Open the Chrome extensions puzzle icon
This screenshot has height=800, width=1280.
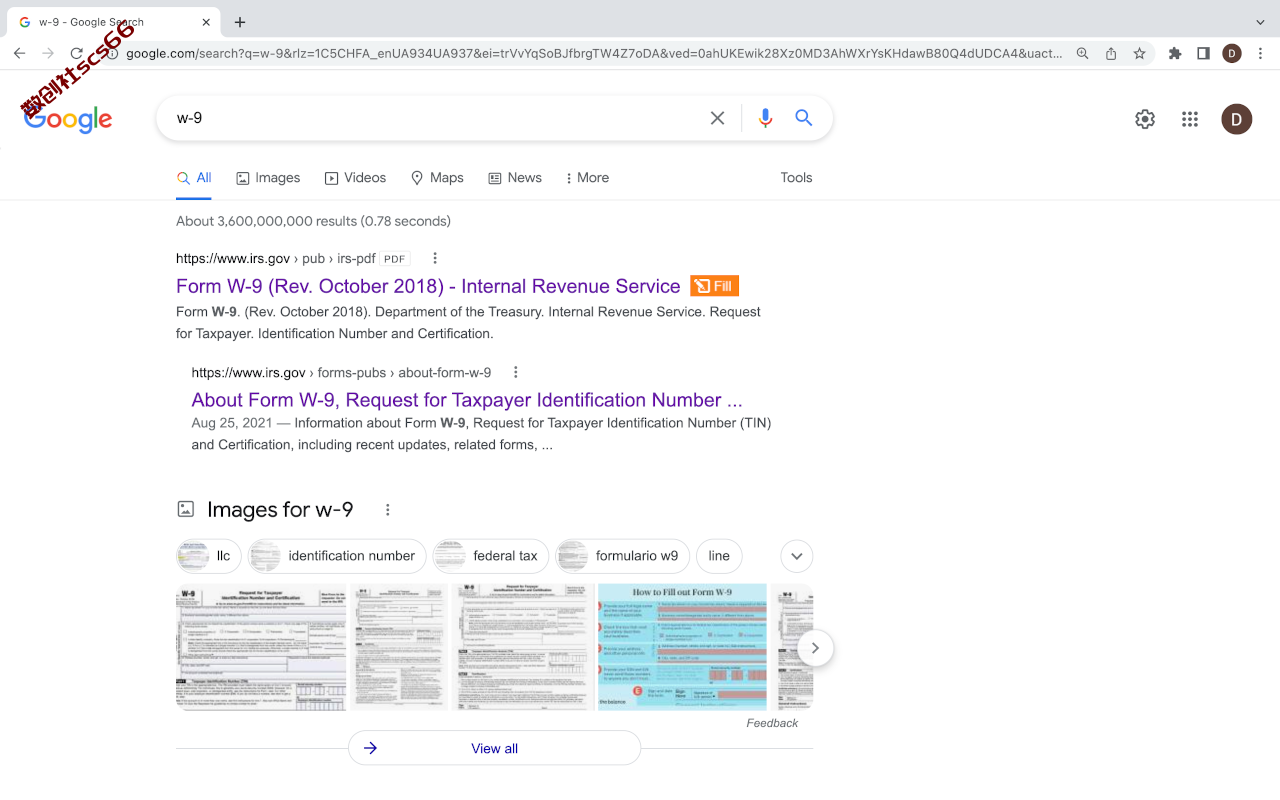click(x=1175, y=54)
